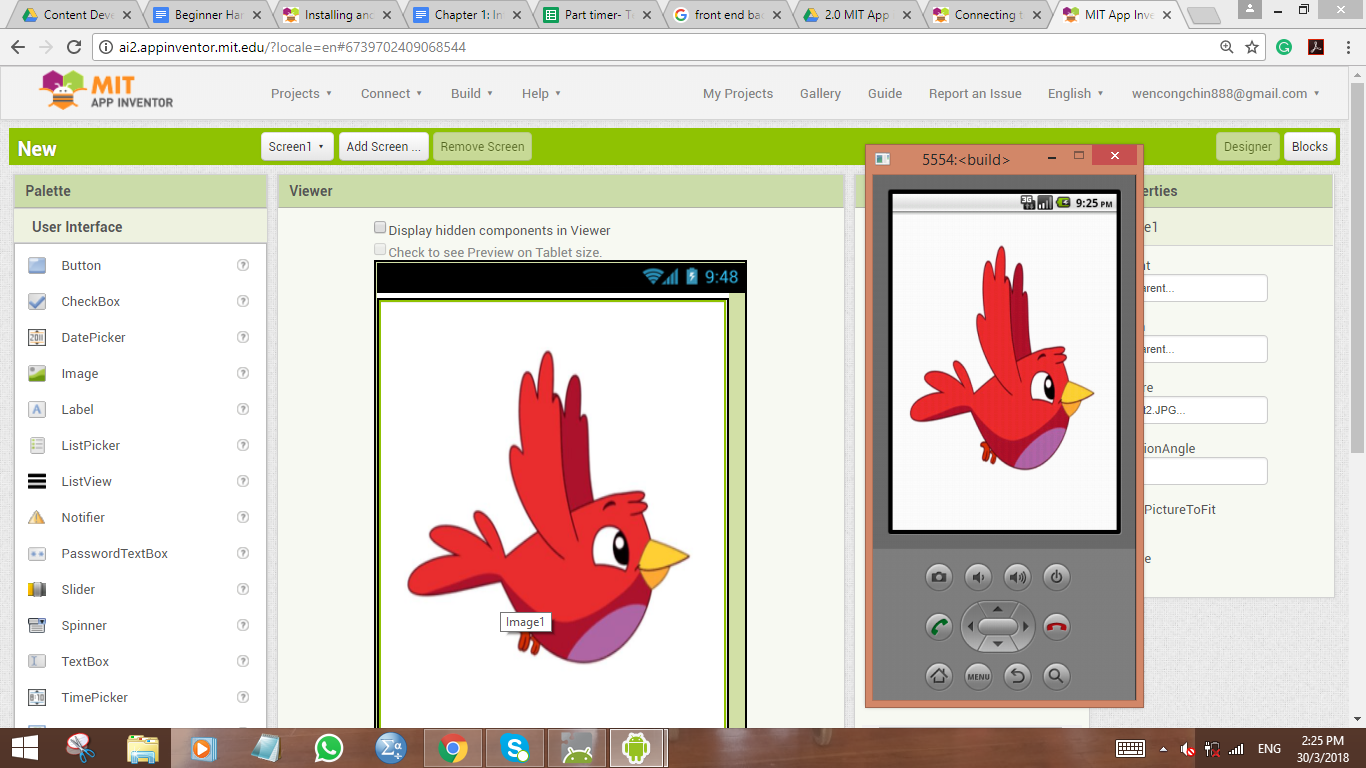The height and width of the screenshot is (768, 1366).
Task: Open the Projects dropdown menu
Action: click(x=301, y=94)
